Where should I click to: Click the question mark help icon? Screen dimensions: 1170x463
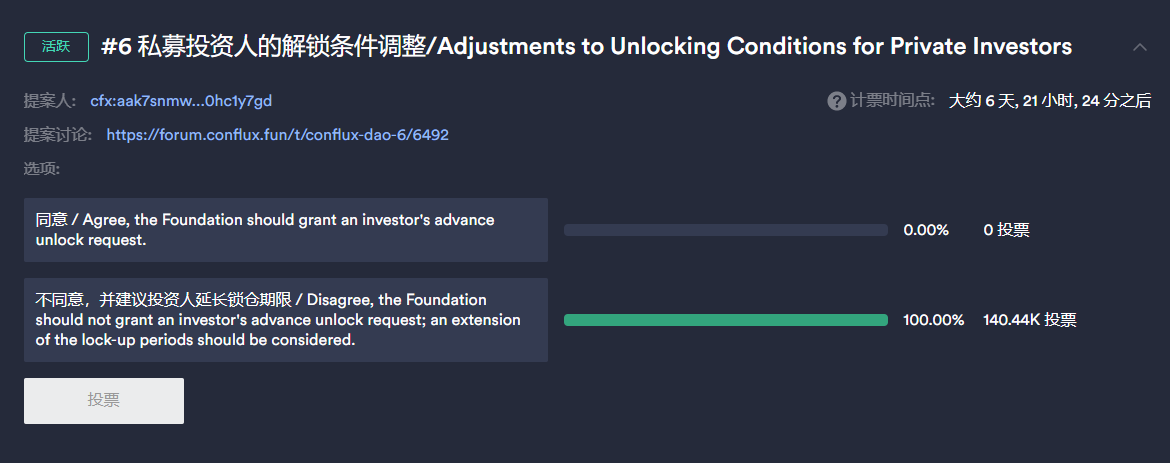pyautogui.click(x=836, y=101)
